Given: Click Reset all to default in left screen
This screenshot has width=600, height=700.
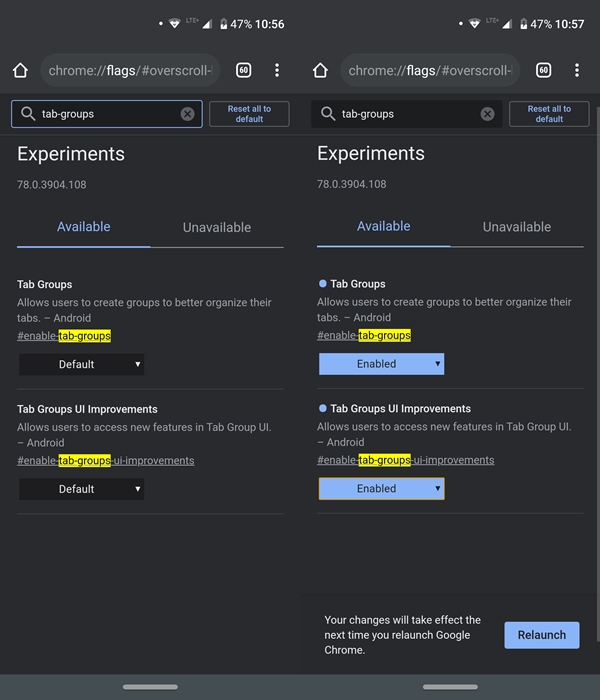Looking at the screenshot, I should 249,114.
